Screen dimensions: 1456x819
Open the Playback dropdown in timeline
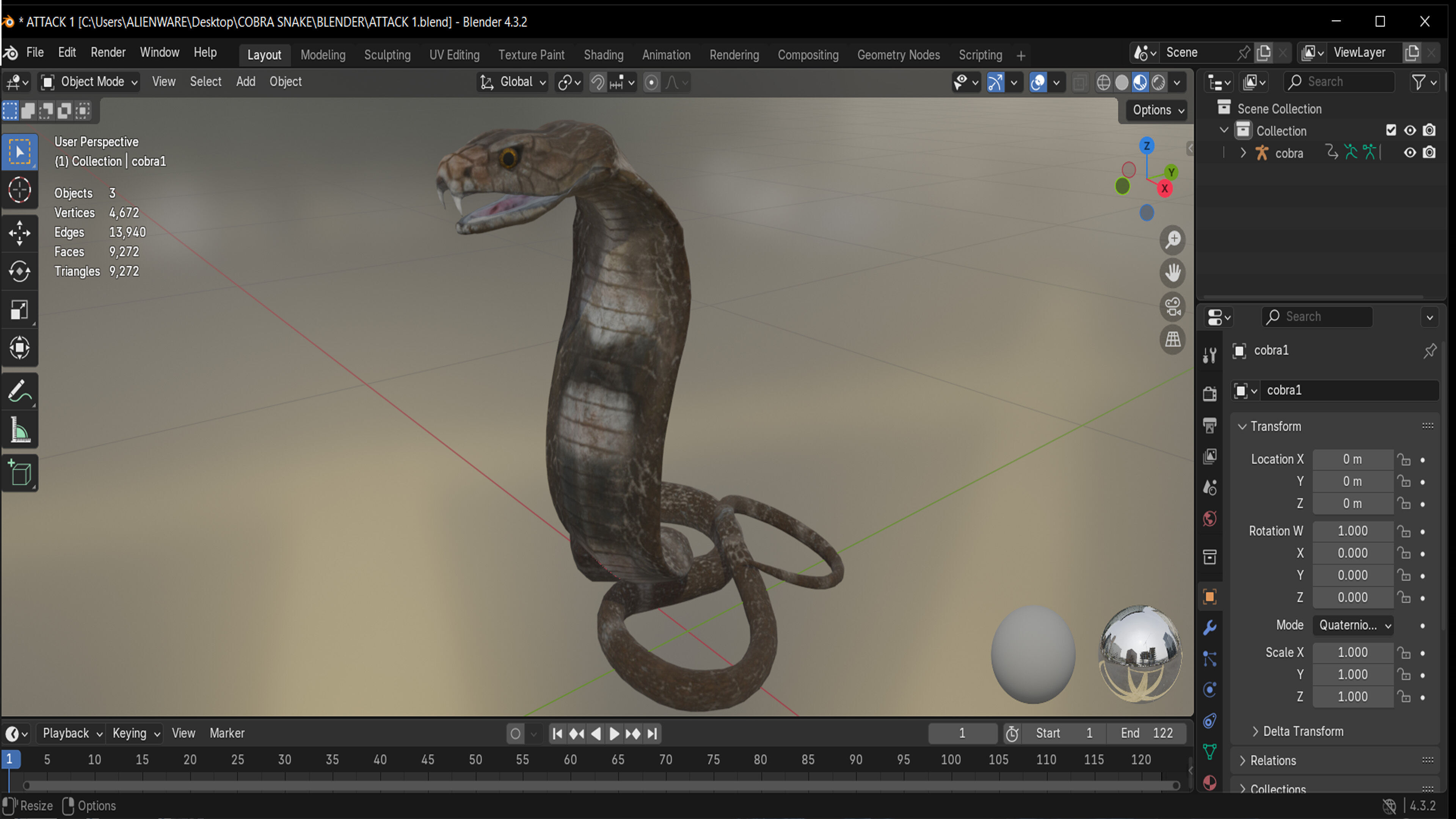click(72, 734)
